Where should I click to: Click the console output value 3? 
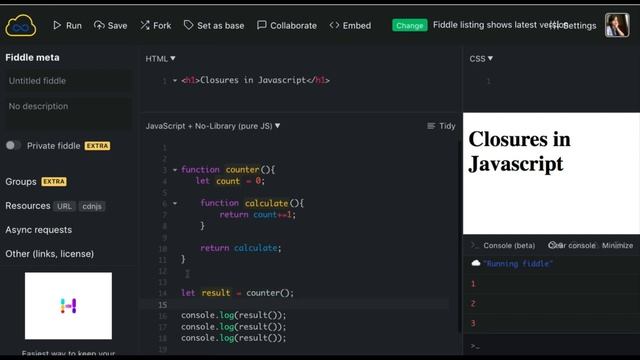pyautogui.click(x=473, y=323)
